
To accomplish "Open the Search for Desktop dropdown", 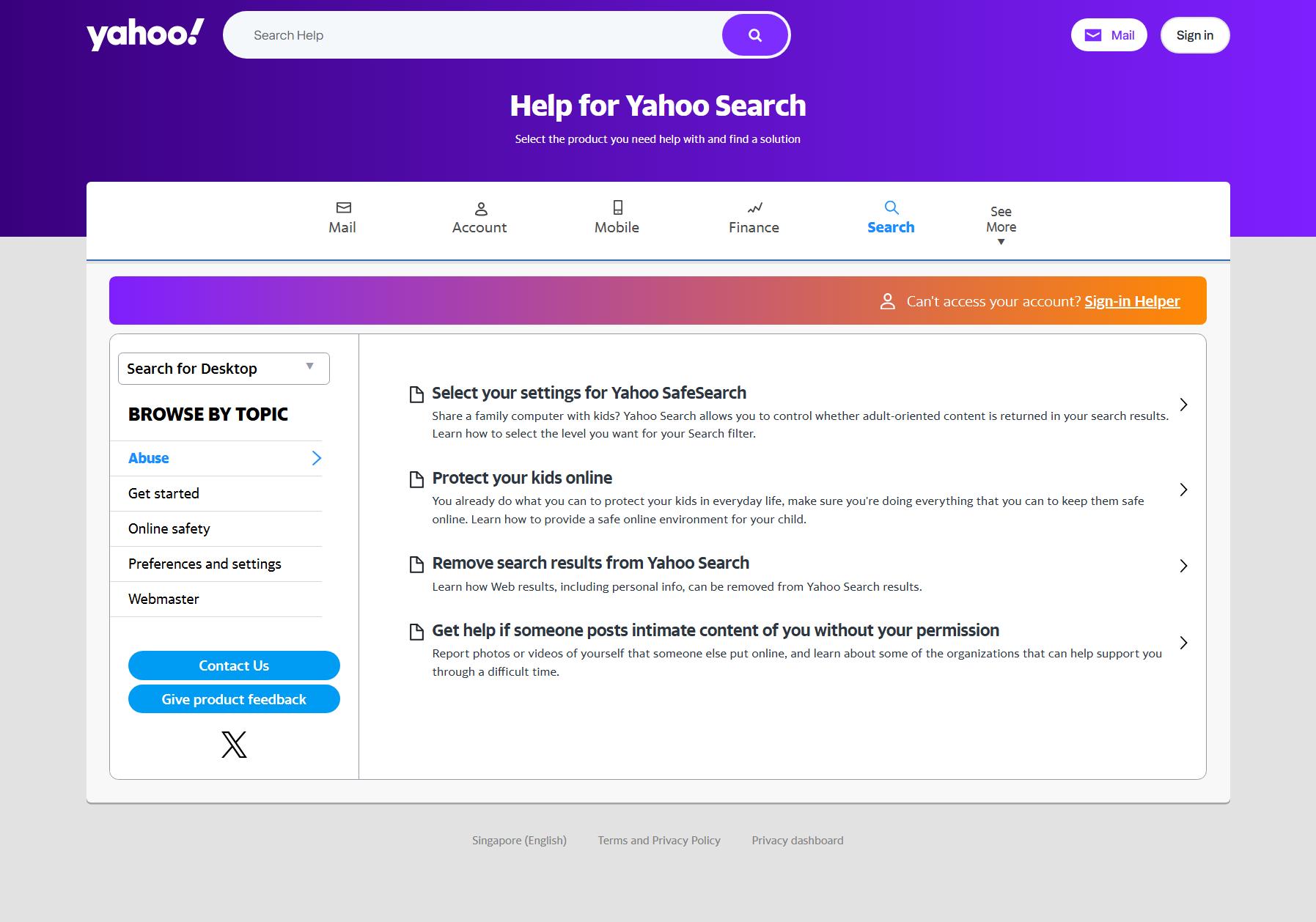I will point(224,369).
